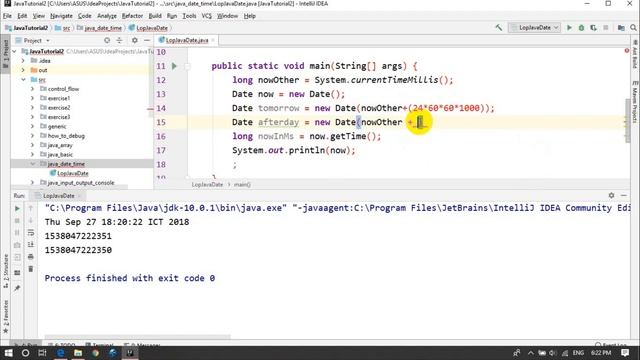Viewport: 640px width, 360px height.
Task: Run with Coverage from the toolbar
Action: [593, 28]
